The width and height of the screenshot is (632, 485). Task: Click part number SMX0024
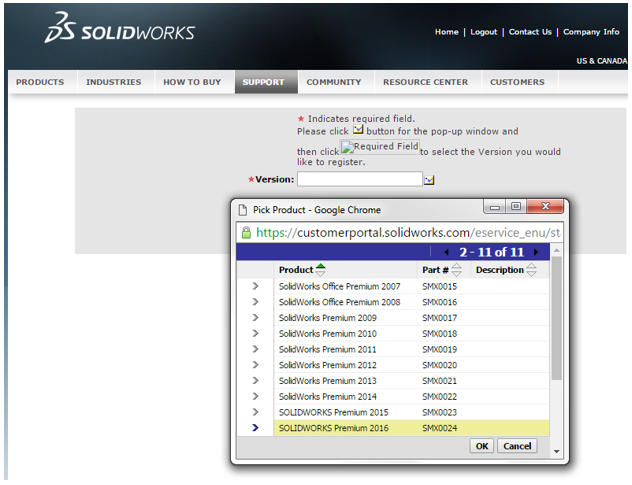click(x=439, y=428)
